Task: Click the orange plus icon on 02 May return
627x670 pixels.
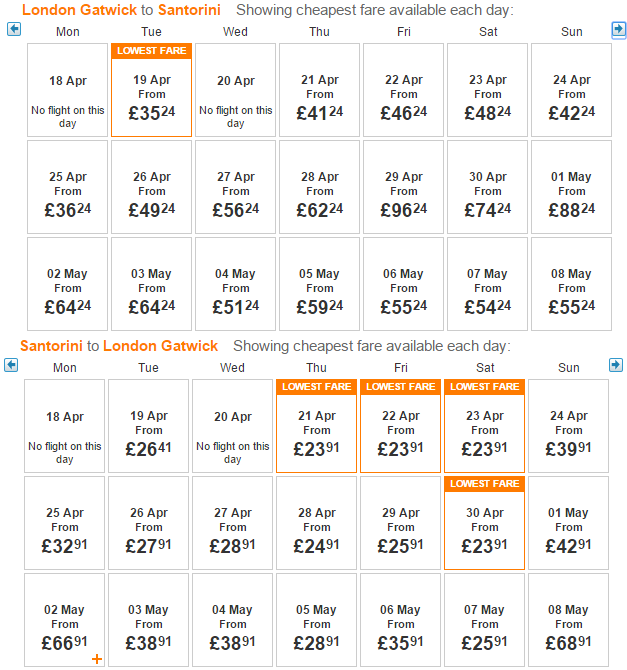Action: click(97, 659)
